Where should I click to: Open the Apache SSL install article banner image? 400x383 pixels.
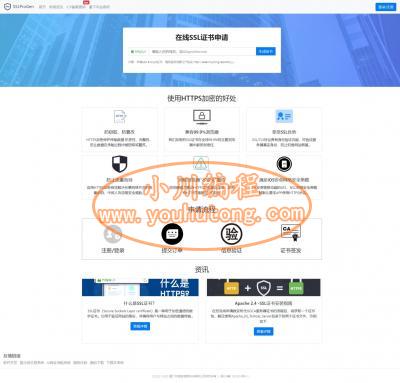pos(263,287)
